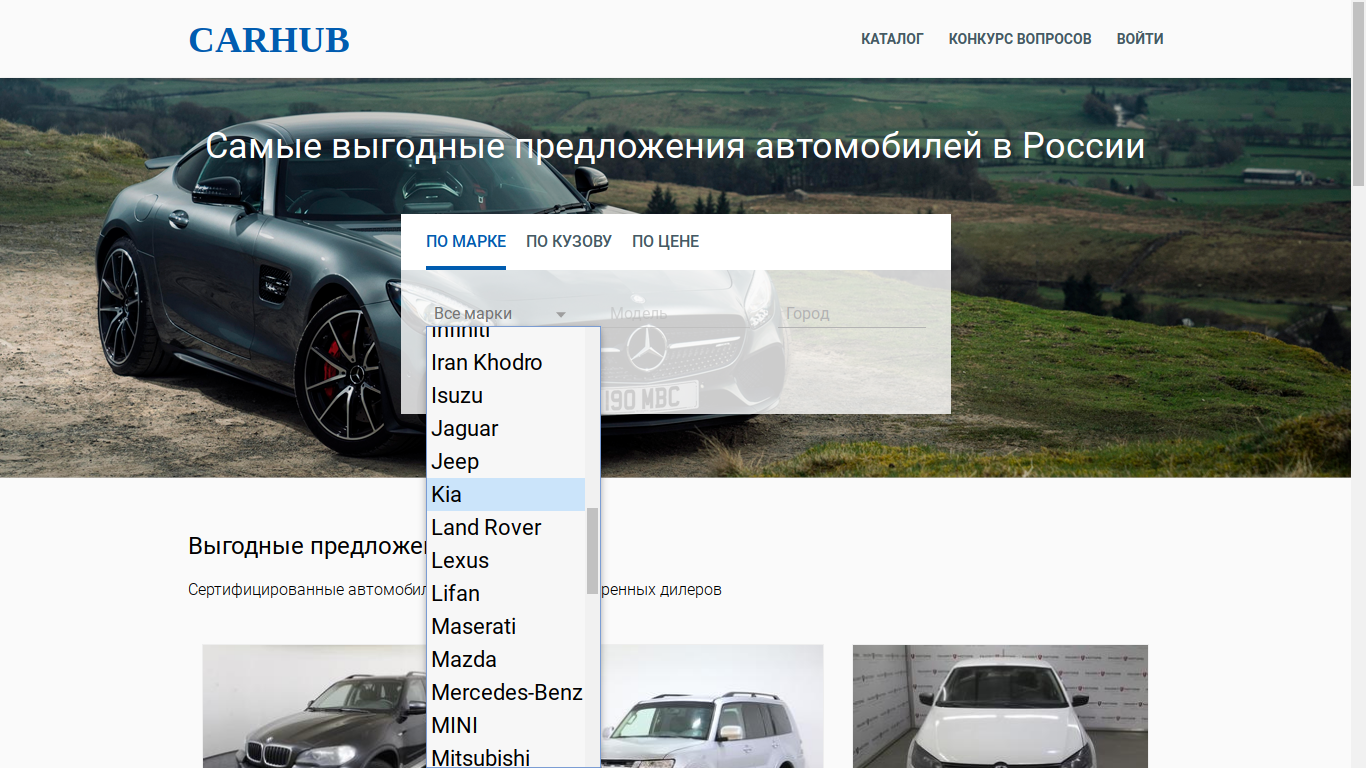This screenshot has height=768, width=1366.
Task: Switch to the ПО КУЗОВУ tab
Action: 569,241
